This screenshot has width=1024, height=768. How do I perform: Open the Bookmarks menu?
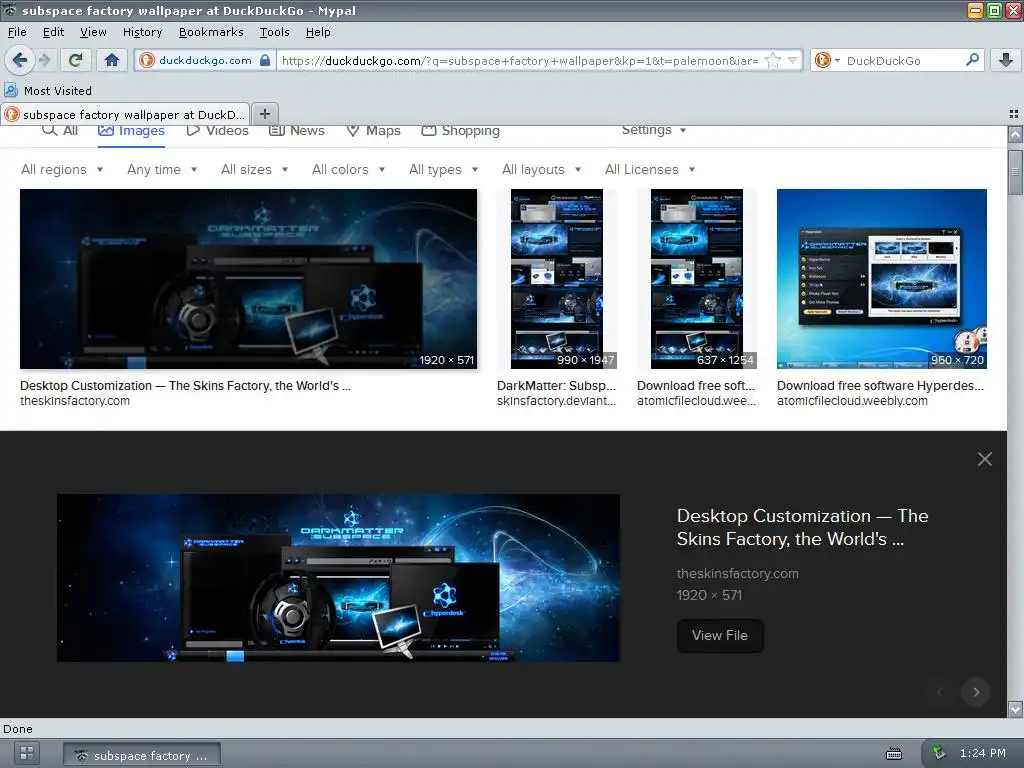pos(211,32)
